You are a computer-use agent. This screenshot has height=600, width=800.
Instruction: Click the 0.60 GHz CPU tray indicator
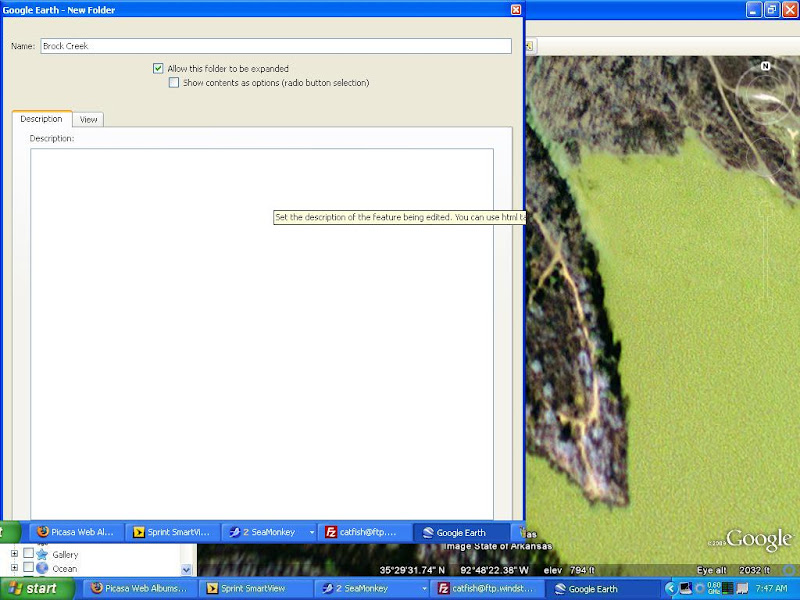pyautogui.click(x=714, y=588)
